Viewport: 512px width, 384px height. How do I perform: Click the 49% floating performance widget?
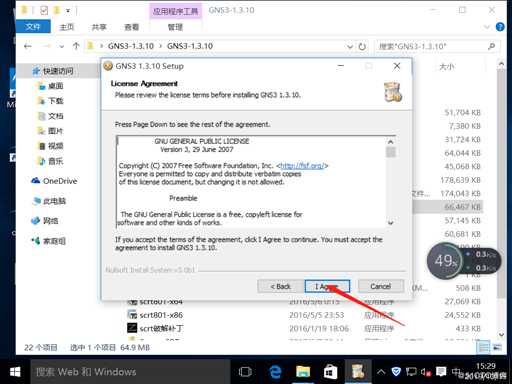445,261
